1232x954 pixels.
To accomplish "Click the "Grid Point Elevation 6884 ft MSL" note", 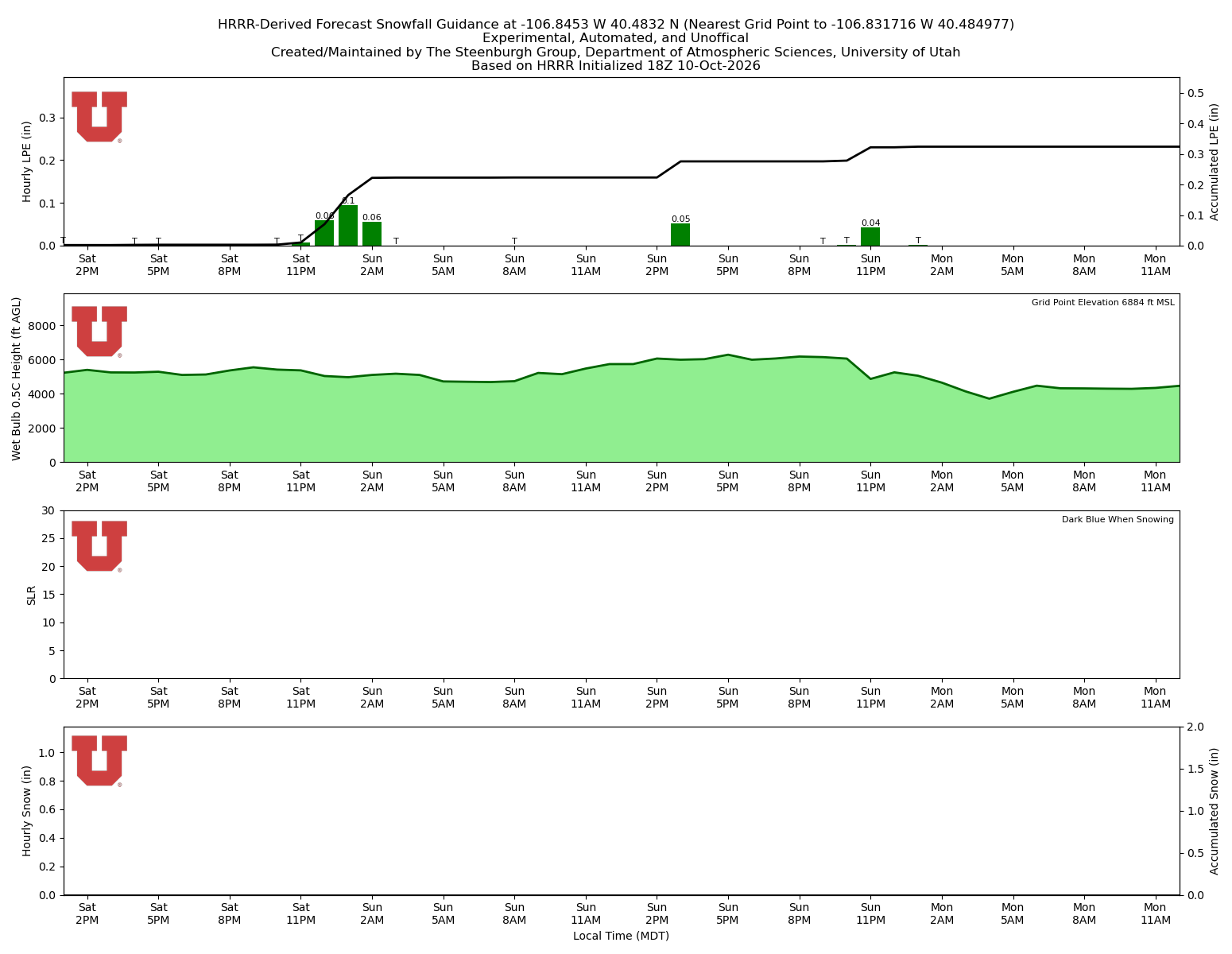I will 1102,303.
